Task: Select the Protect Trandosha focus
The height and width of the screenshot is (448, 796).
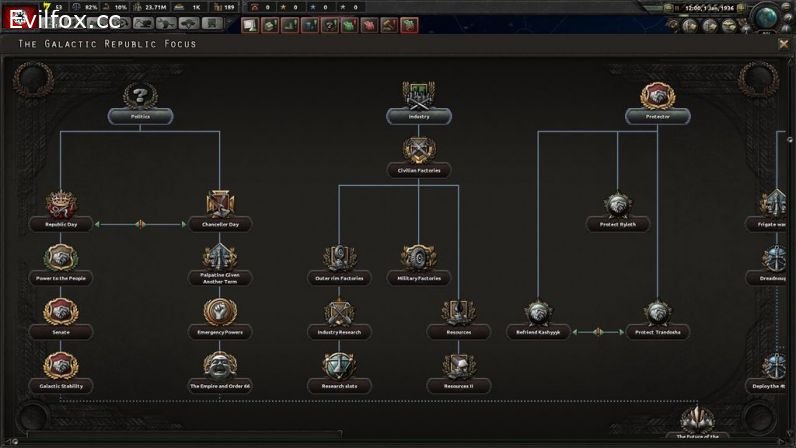Action: (x=657, y=314)
